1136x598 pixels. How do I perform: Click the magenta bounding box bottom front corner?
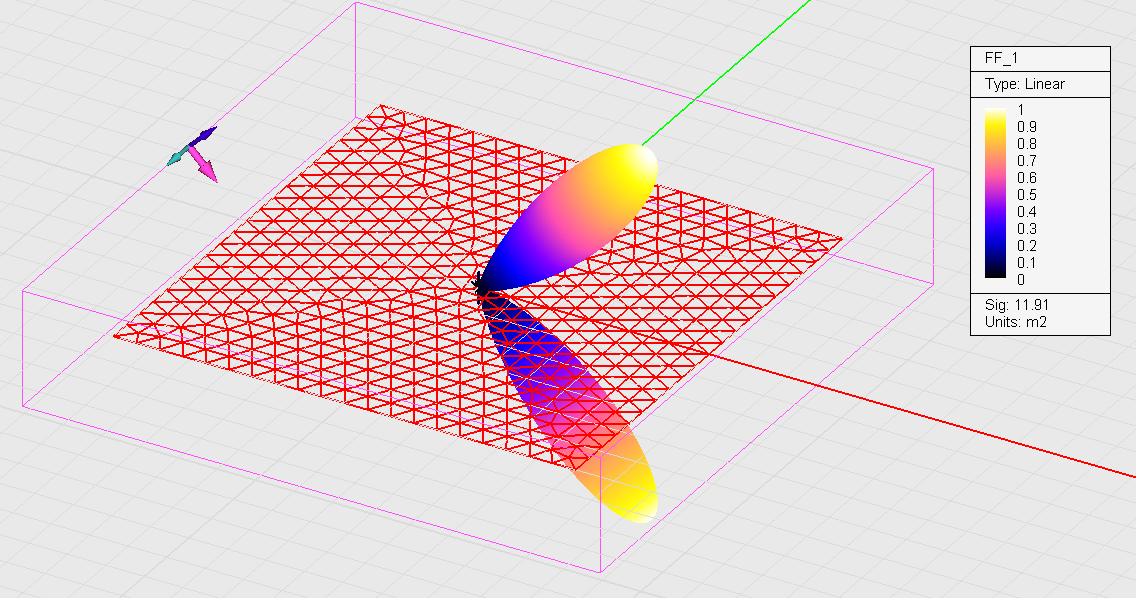(x=600, y=572)
